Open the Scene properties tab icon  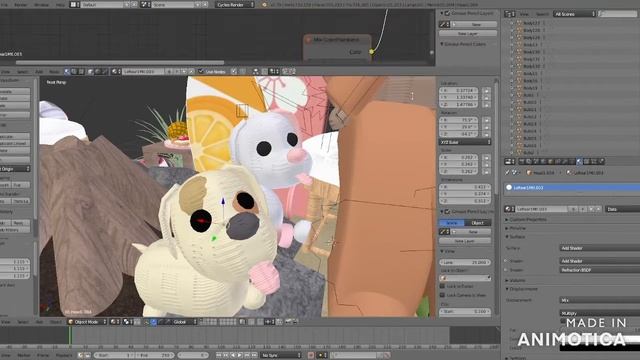[x=536, y=161]
